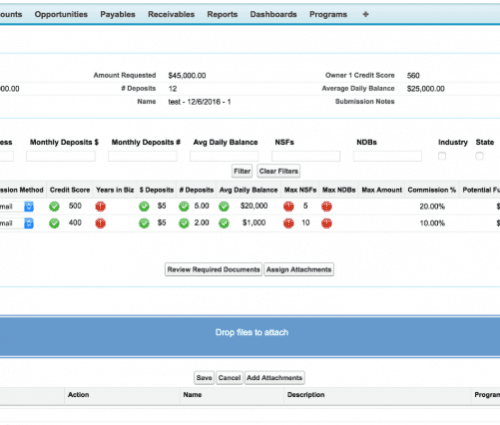The image size is (500, 425).
Task: Click the plus icon to add a tab
Action: [x=365, y=14]
